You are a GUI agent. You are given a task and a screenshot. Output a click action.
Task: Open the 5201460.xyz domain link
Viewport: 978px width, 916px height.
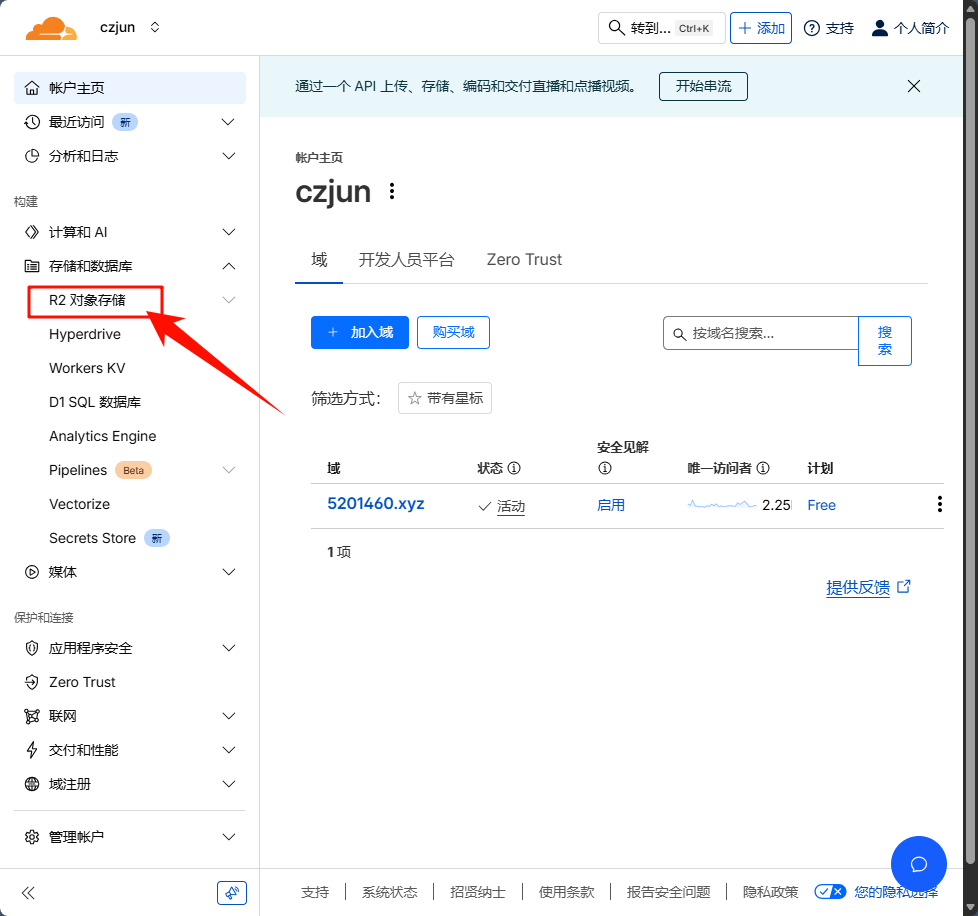coord(376,504)
